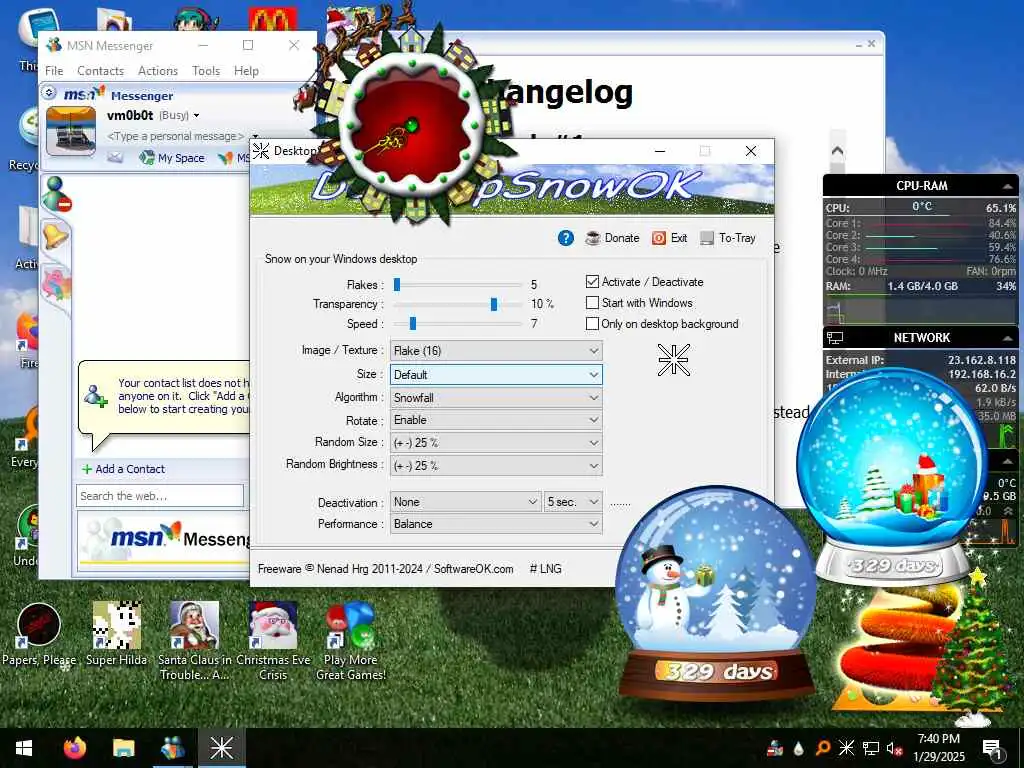
Task: Open the Help menu in MSN Messenger
Action: (246, 71)
